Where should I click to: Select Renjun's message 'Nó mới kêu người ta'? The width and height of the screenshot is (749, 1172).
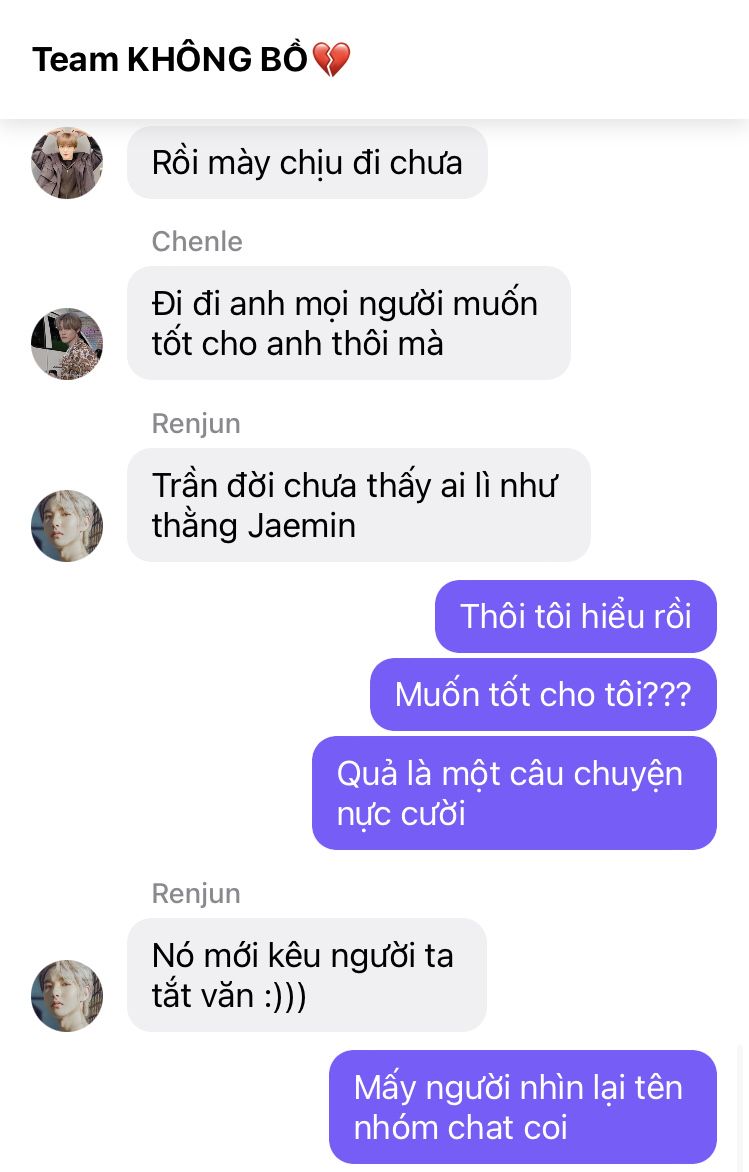[307, 975]
